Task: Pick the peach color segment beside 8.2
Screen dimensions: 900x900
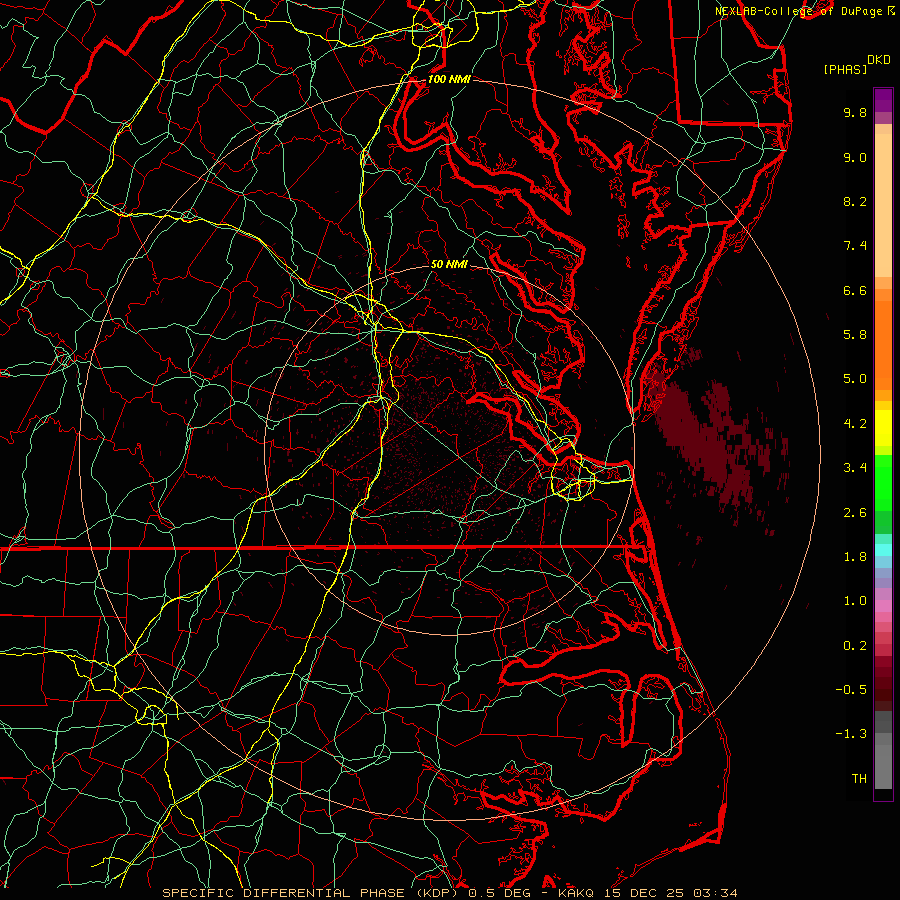Action: (883, 205)
